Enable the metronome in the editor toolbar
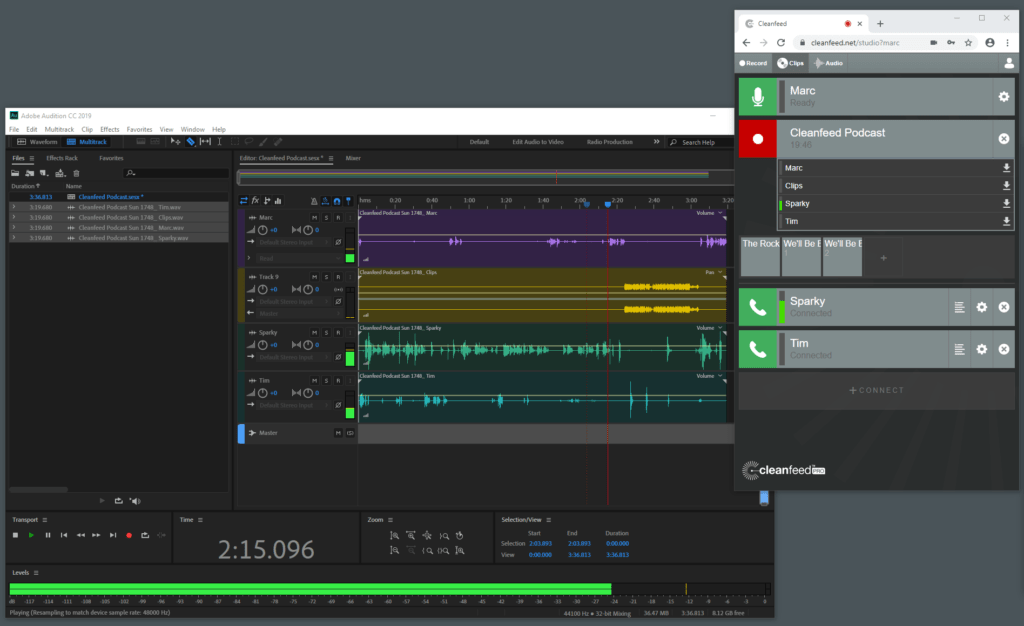The height and width of the screenshot is (626, 1024). tap(313, 201)
